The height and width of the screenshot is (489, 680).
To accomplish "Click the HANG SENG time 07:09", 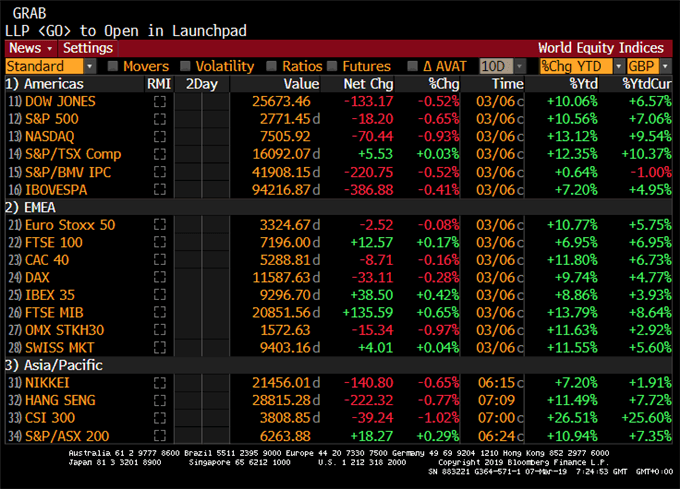I will click(497, 400).
